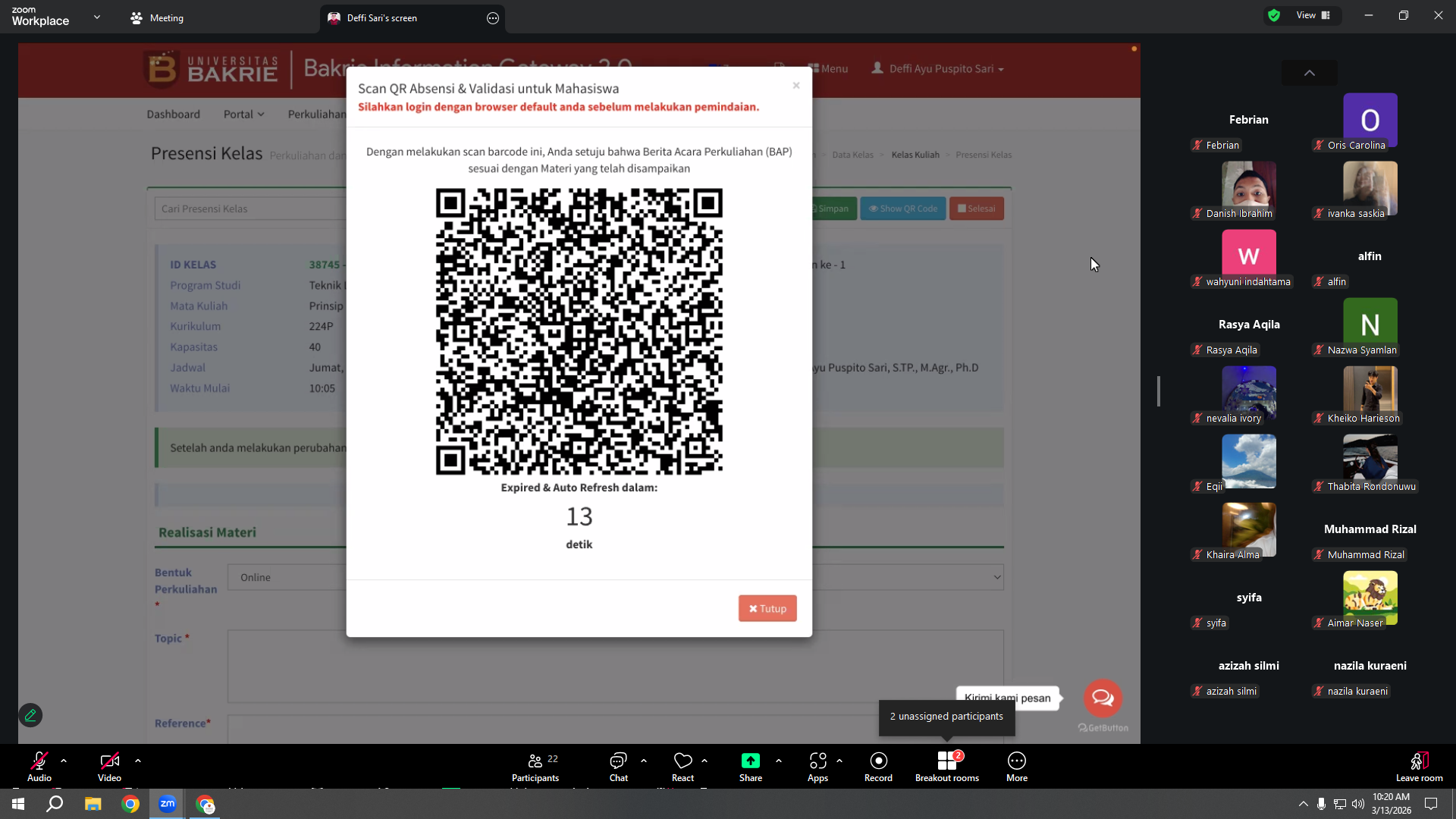Open the Meeting tab

click(157, 18)
